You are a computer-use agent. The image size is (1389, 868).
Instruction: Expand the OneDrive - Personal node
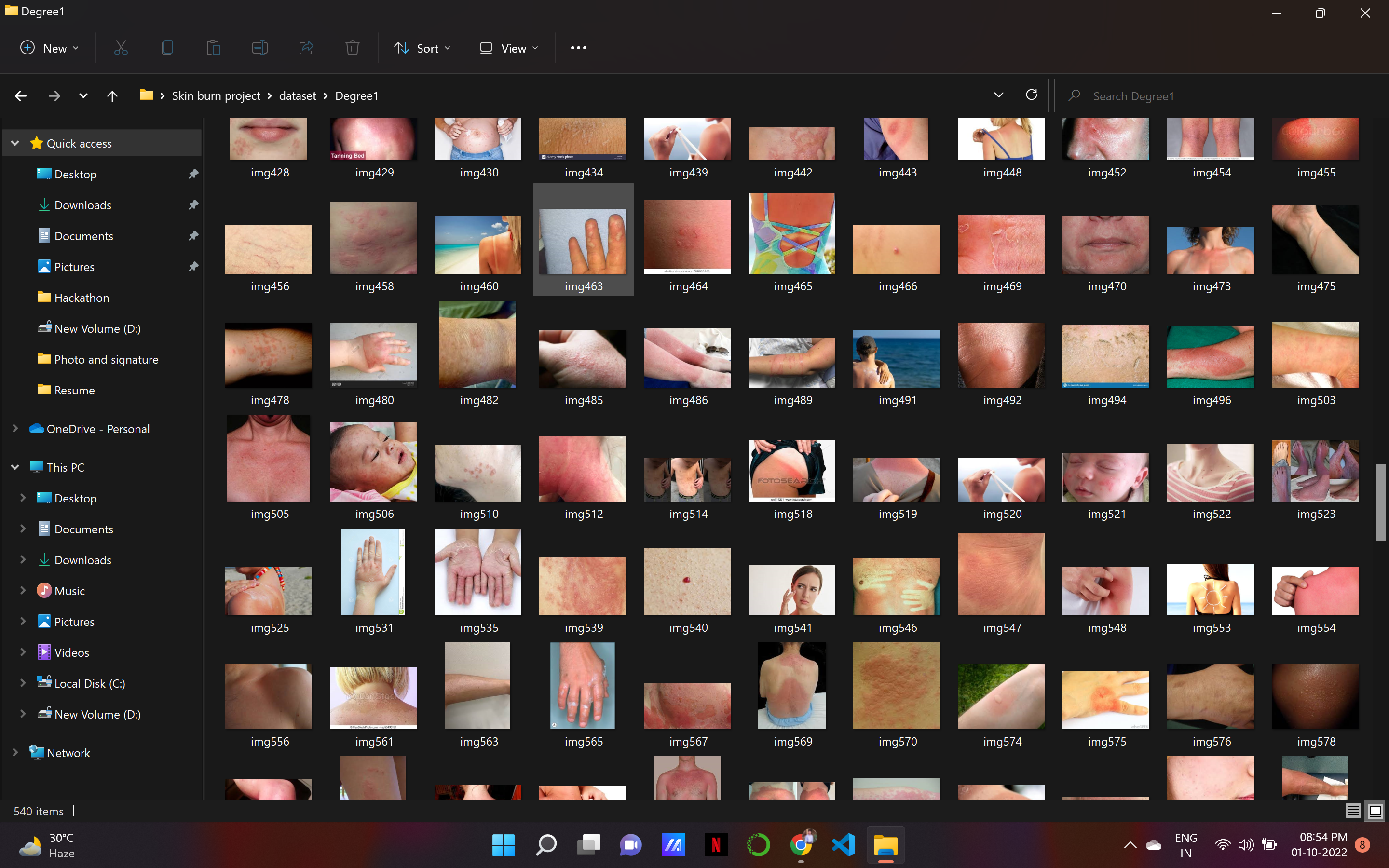pos(15,429)
